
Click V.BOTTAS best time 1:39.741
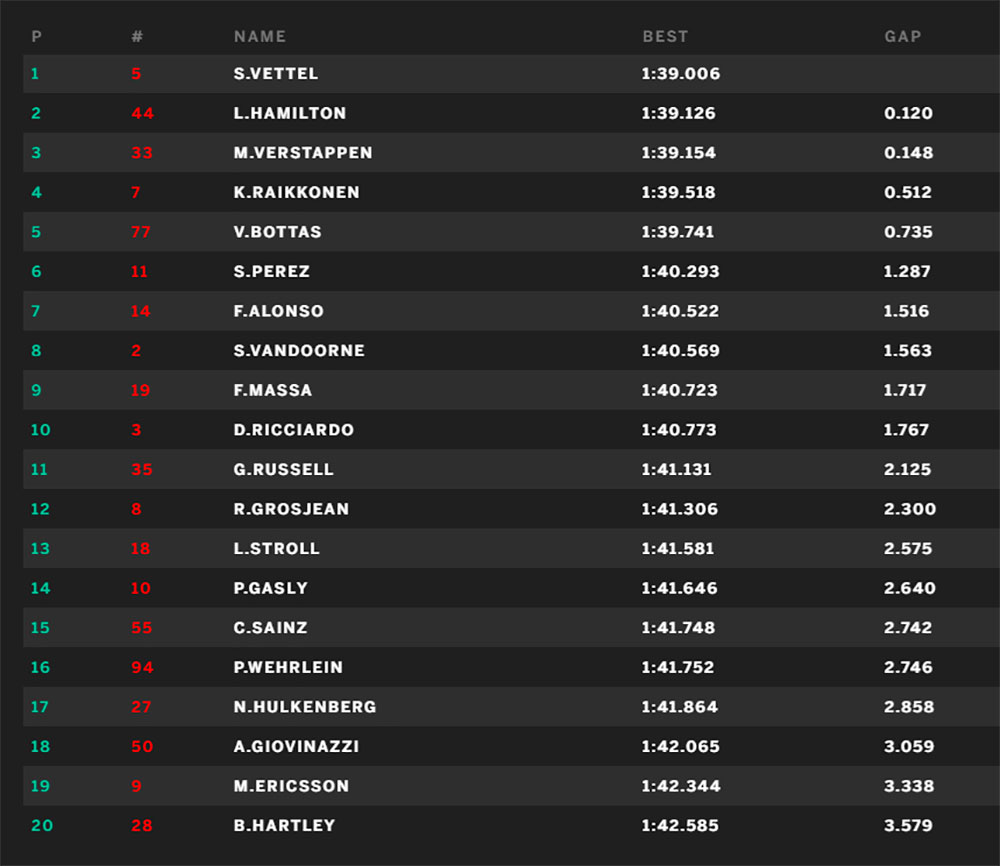point(677,231)
